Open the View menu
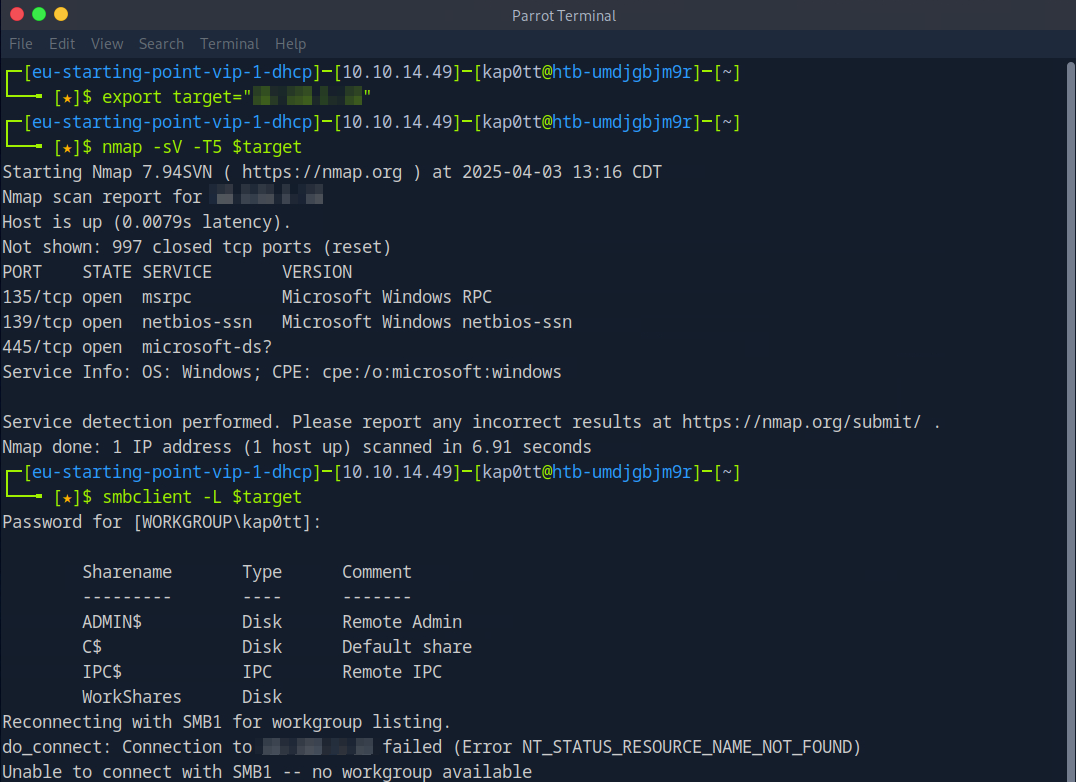1076x782 pixels. [107, 44]
